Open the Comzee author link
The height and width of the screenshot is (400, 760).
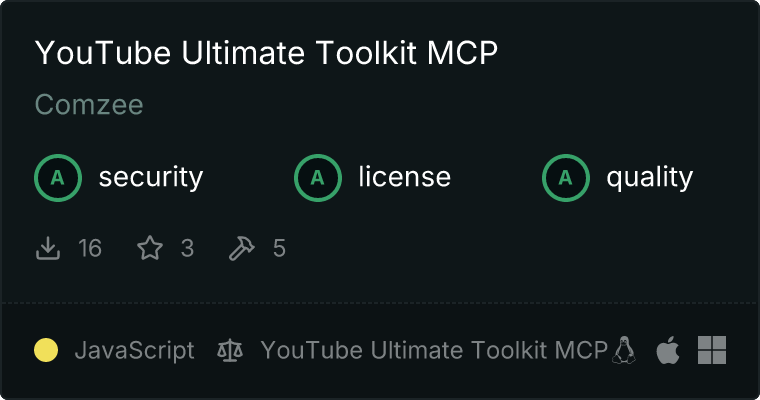tap(89, 105)
